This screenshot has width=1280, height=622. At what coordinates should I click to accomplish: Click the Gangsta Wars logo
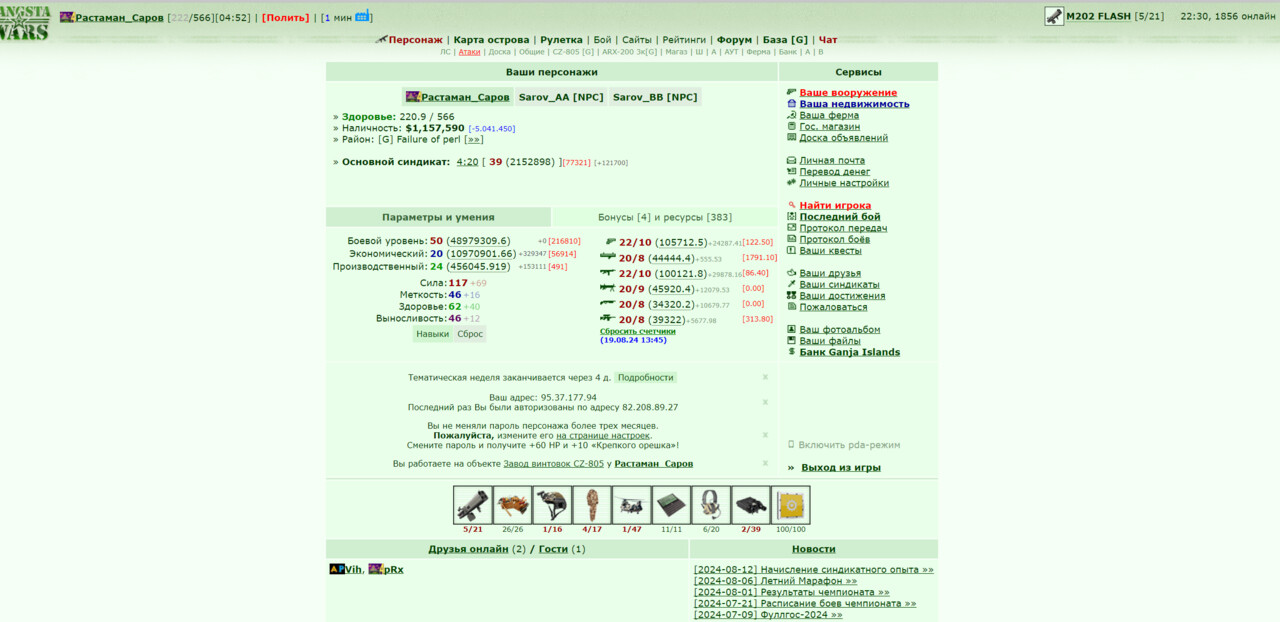click(25, 22)
